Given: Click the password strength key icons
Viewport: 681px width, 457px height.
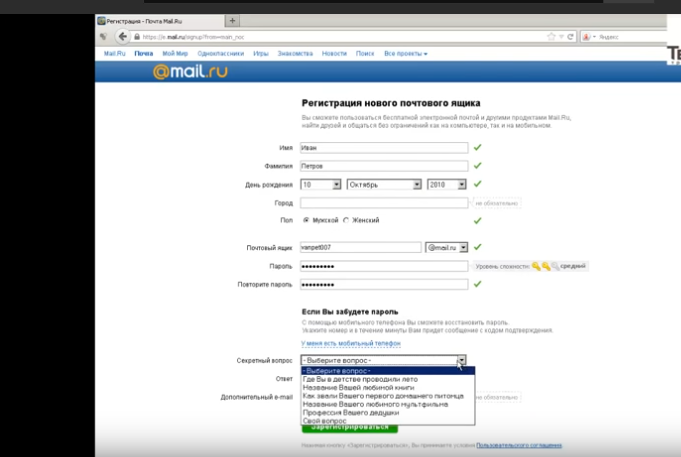Looking at the screenshot, I should tap(545, 266).
